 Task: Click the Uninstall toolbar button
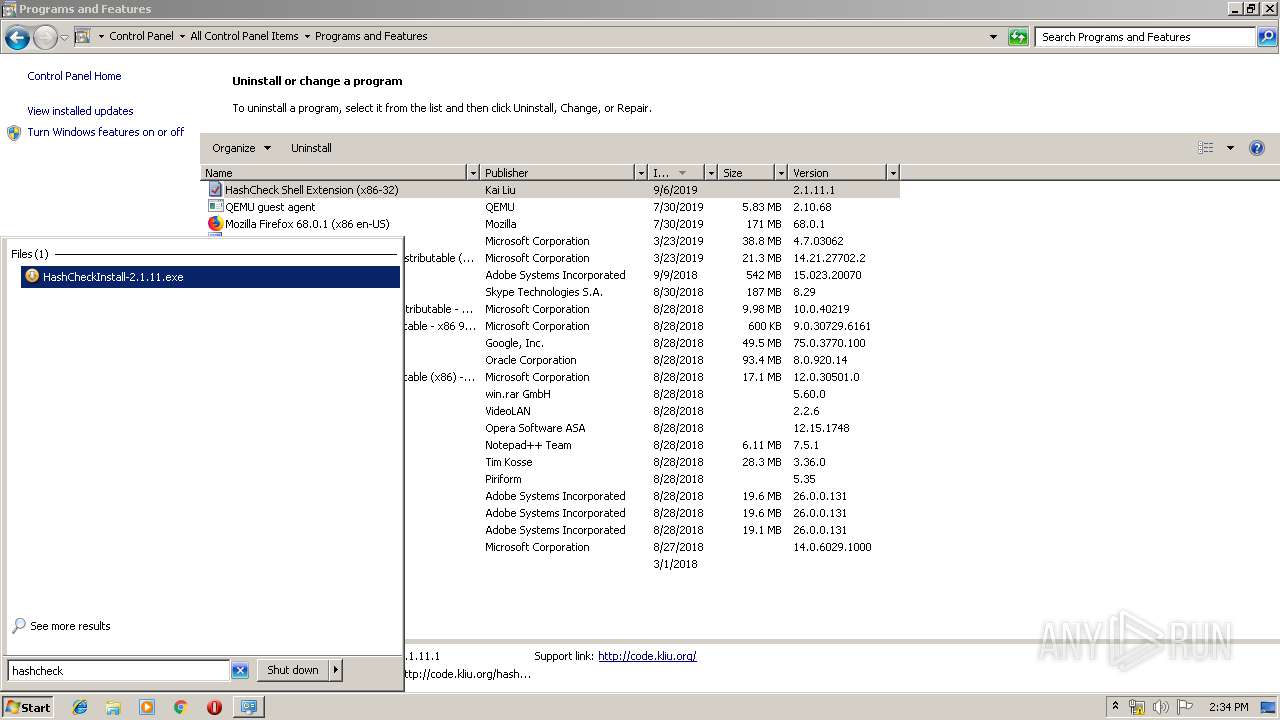(x=311, y=148)
